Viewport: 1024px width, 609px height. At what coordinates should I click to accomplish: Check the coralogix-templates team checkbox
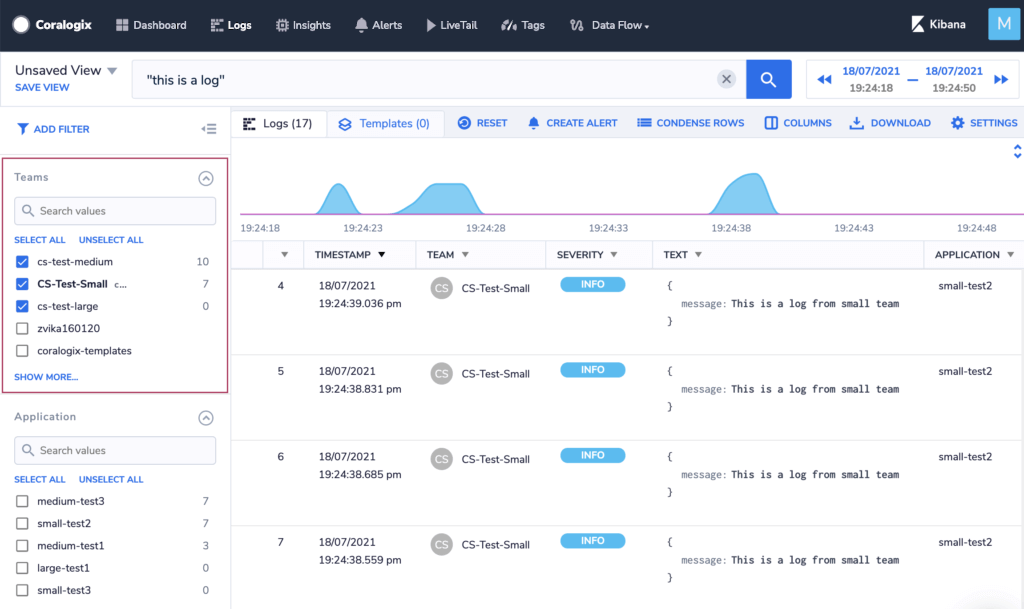pyautogui.click(x=22, y=351)
